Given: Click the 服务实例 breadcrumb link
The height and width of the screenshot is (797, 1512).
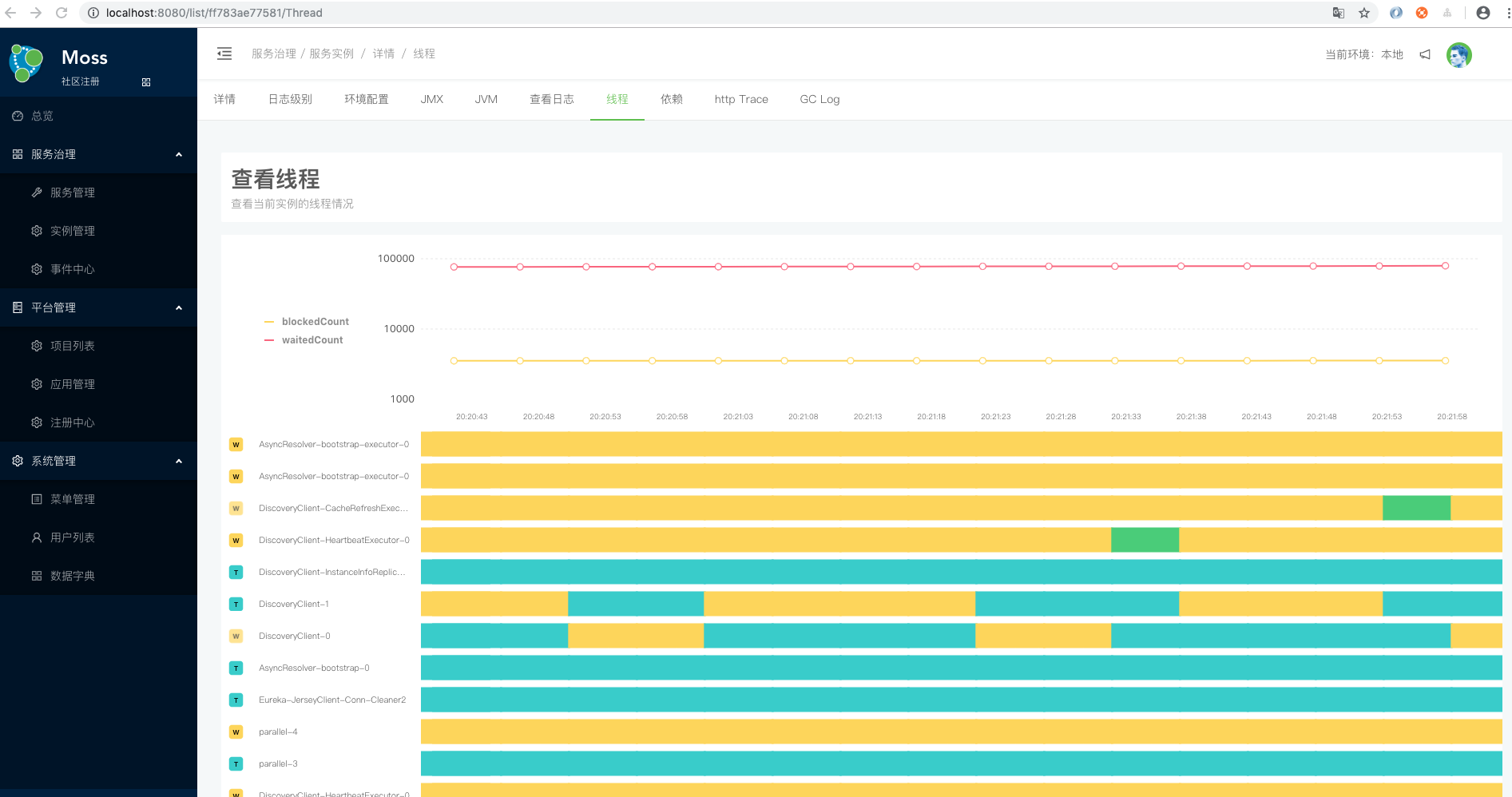Looking at the screenshot, I should coord(331,54).
